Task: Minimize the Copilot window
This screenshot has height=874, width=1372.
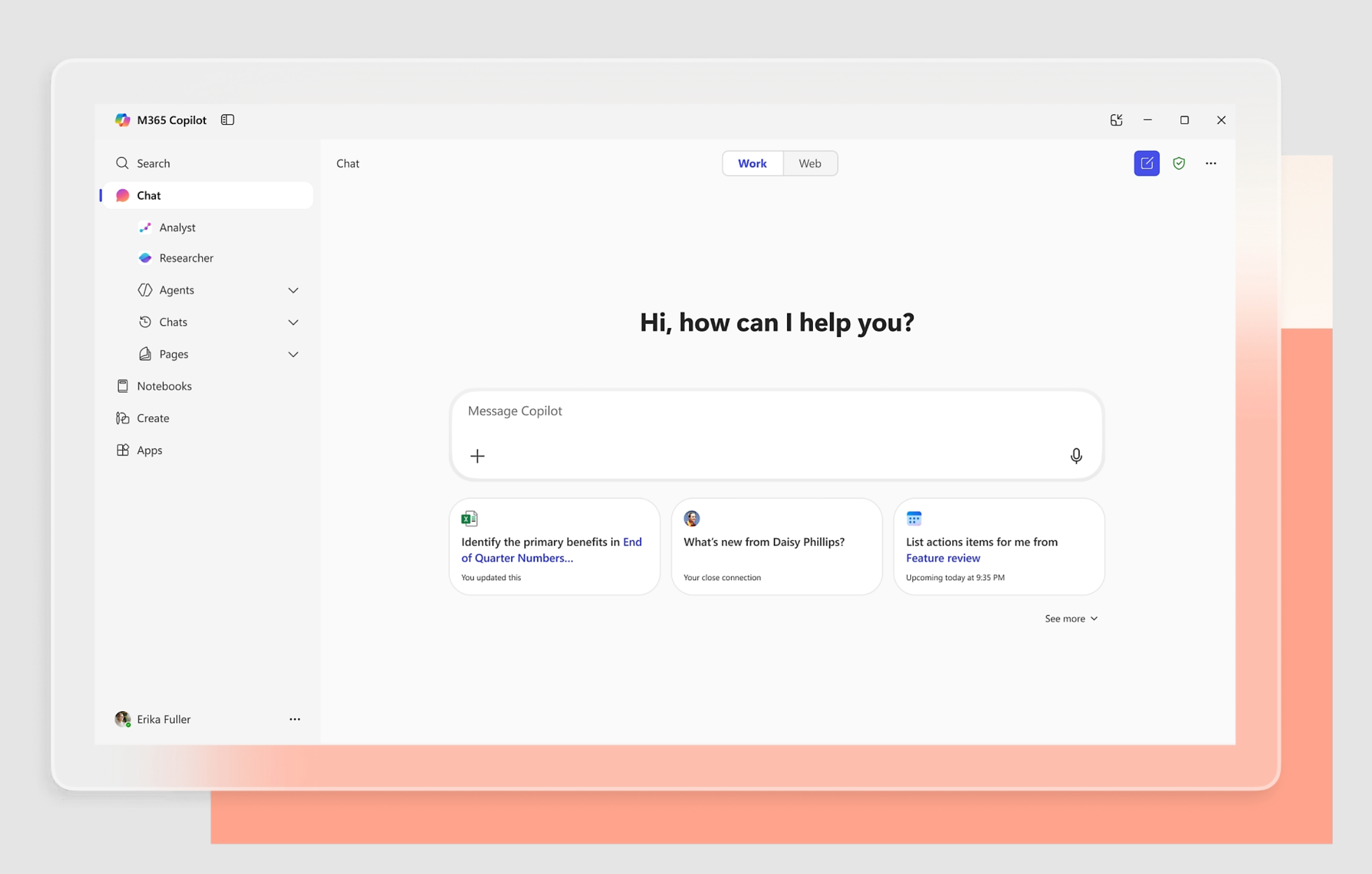Action: click(x=1147, y=120)
